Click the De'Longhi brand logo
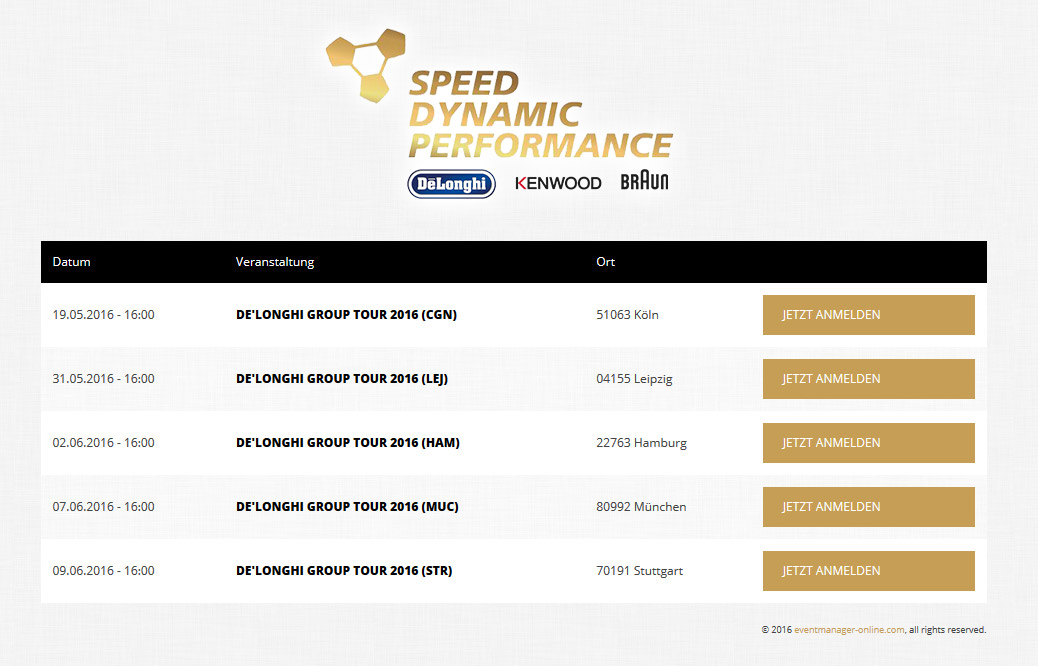The image size is (1038, 666). 451,183
